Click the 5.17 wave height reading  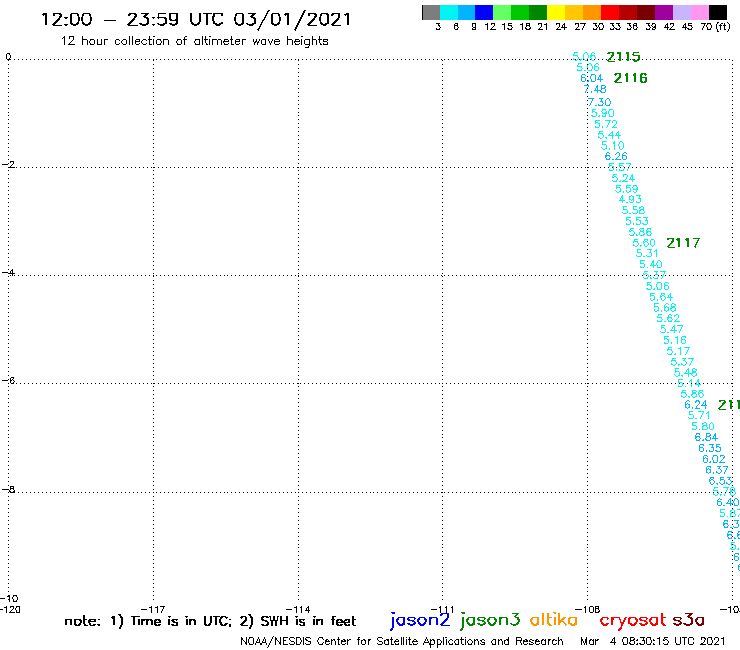pos(678,351)
